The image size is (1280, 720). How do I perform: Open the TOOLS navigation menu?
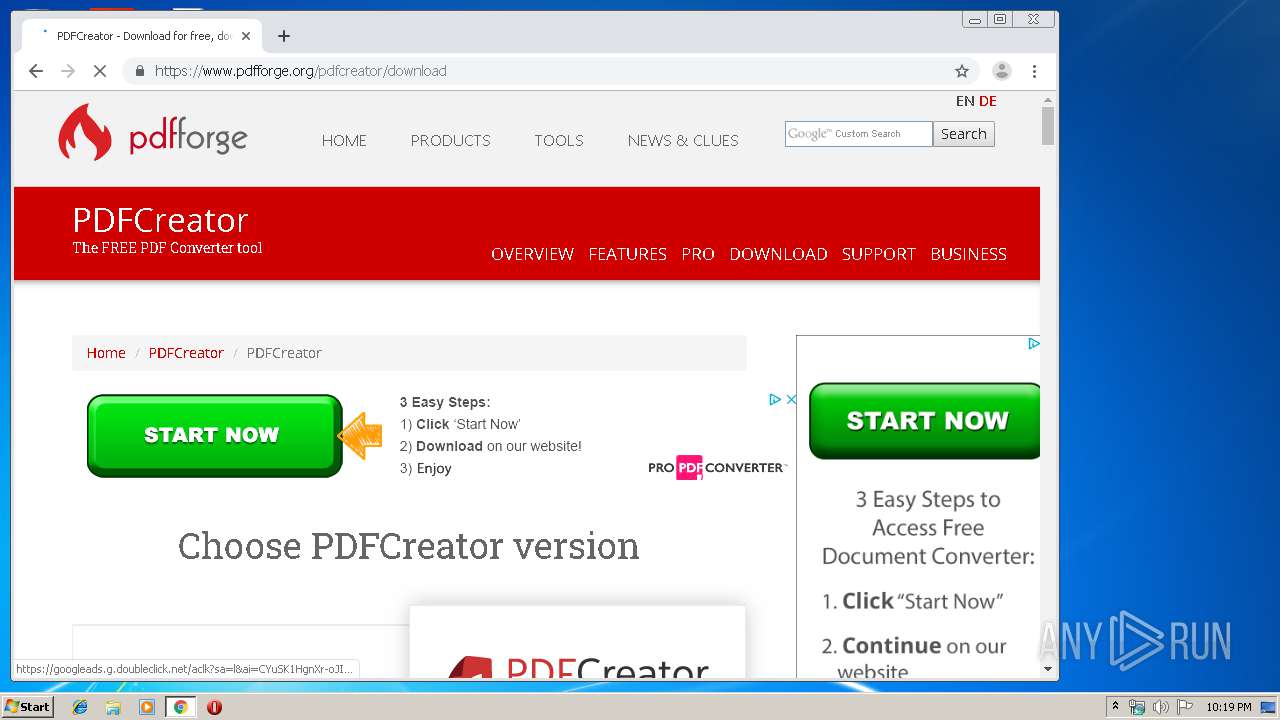(x=558, y=141)
